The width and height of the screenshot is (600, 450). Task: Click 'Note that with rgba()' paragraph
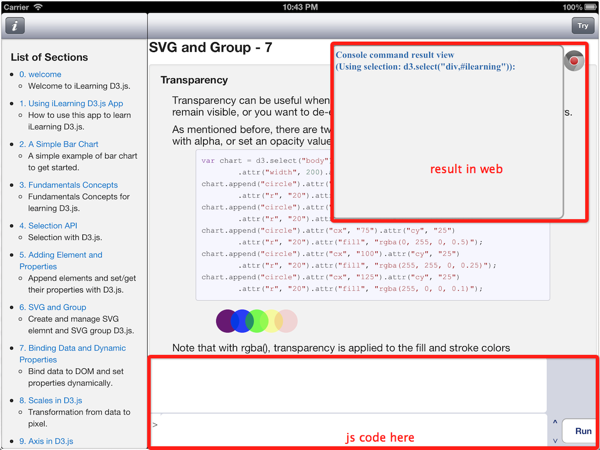pyautogui.click(x=341, y=348)
